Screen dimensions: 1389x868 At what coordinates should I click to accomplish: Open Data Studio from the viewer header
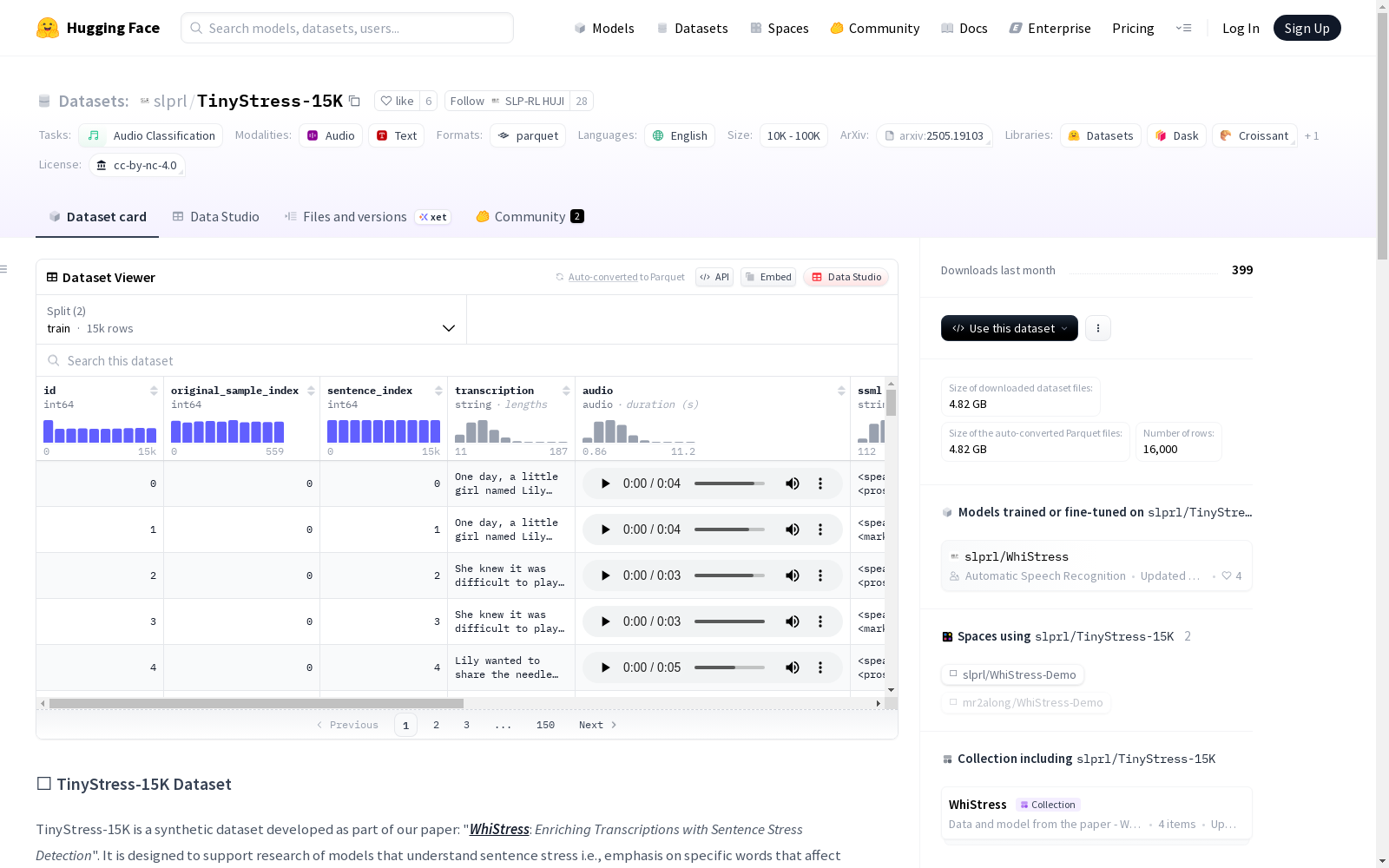(x=846, y=277)
